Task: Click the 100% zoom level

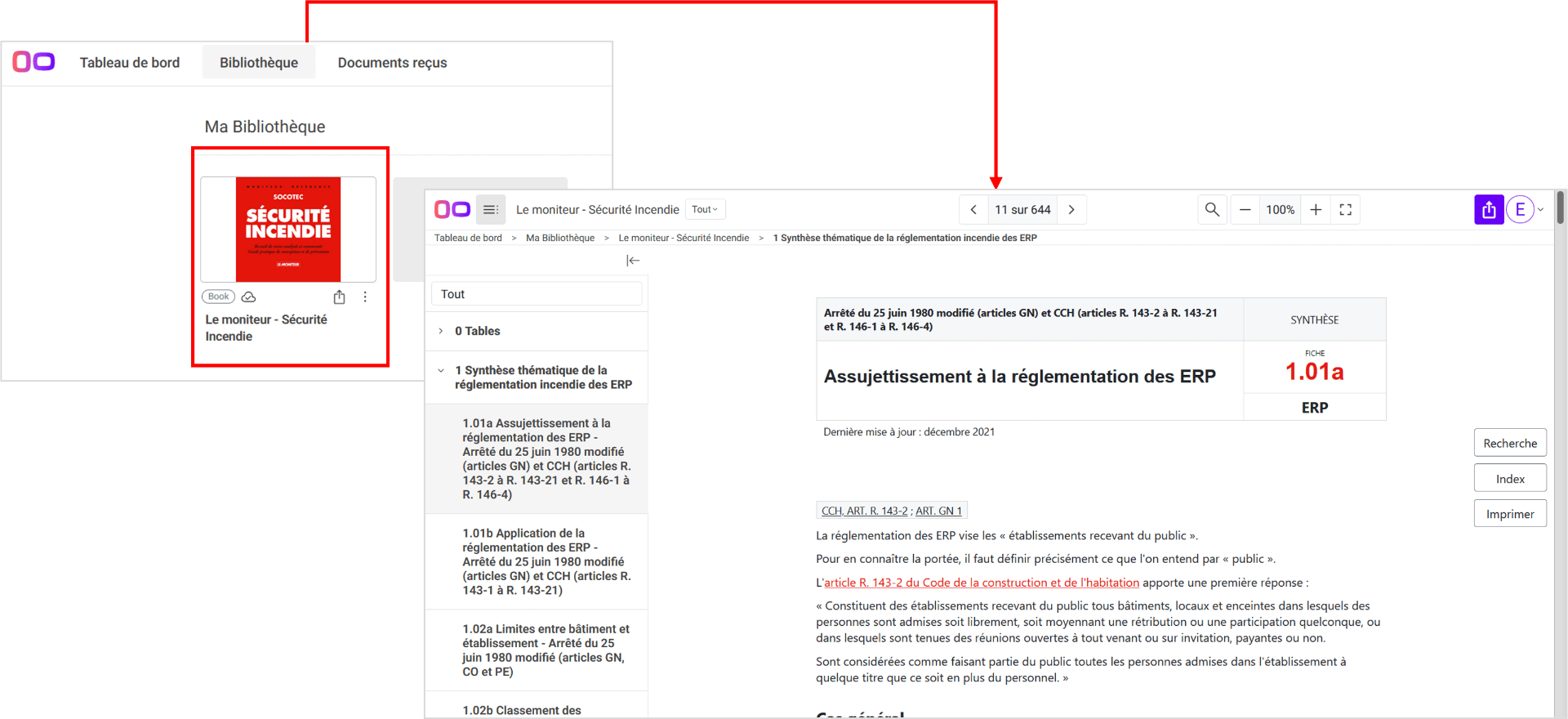Action: [1281, 210]
